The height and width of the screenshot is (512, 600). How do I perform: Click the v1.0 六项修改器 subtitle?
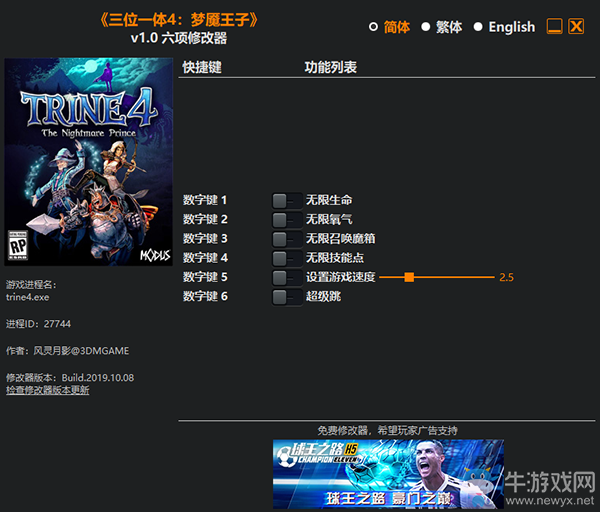pyautogui.click(x=179, y=38)
